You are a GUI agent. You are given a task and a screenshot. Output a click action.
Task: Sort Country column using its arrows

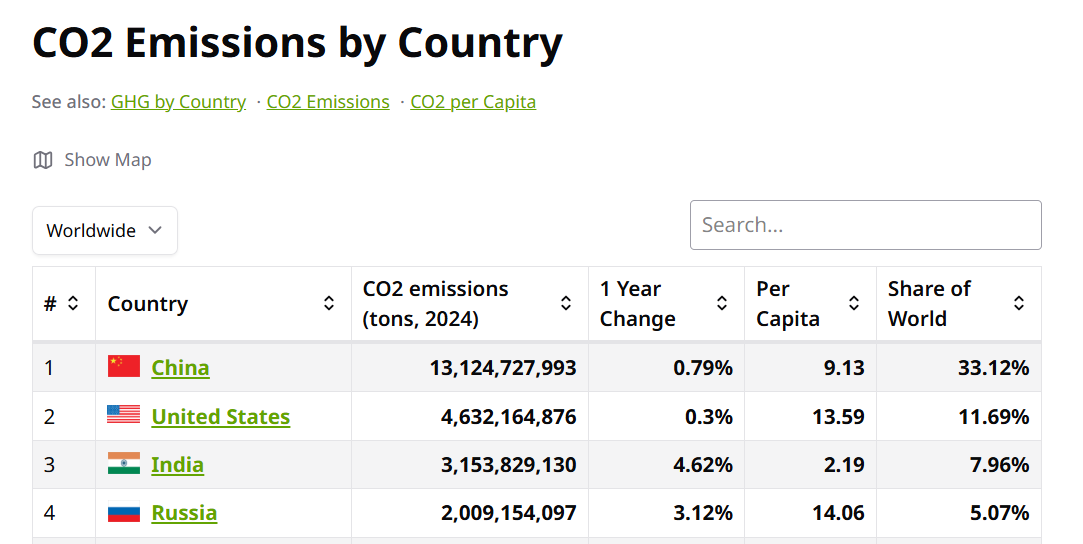point(329,303)
